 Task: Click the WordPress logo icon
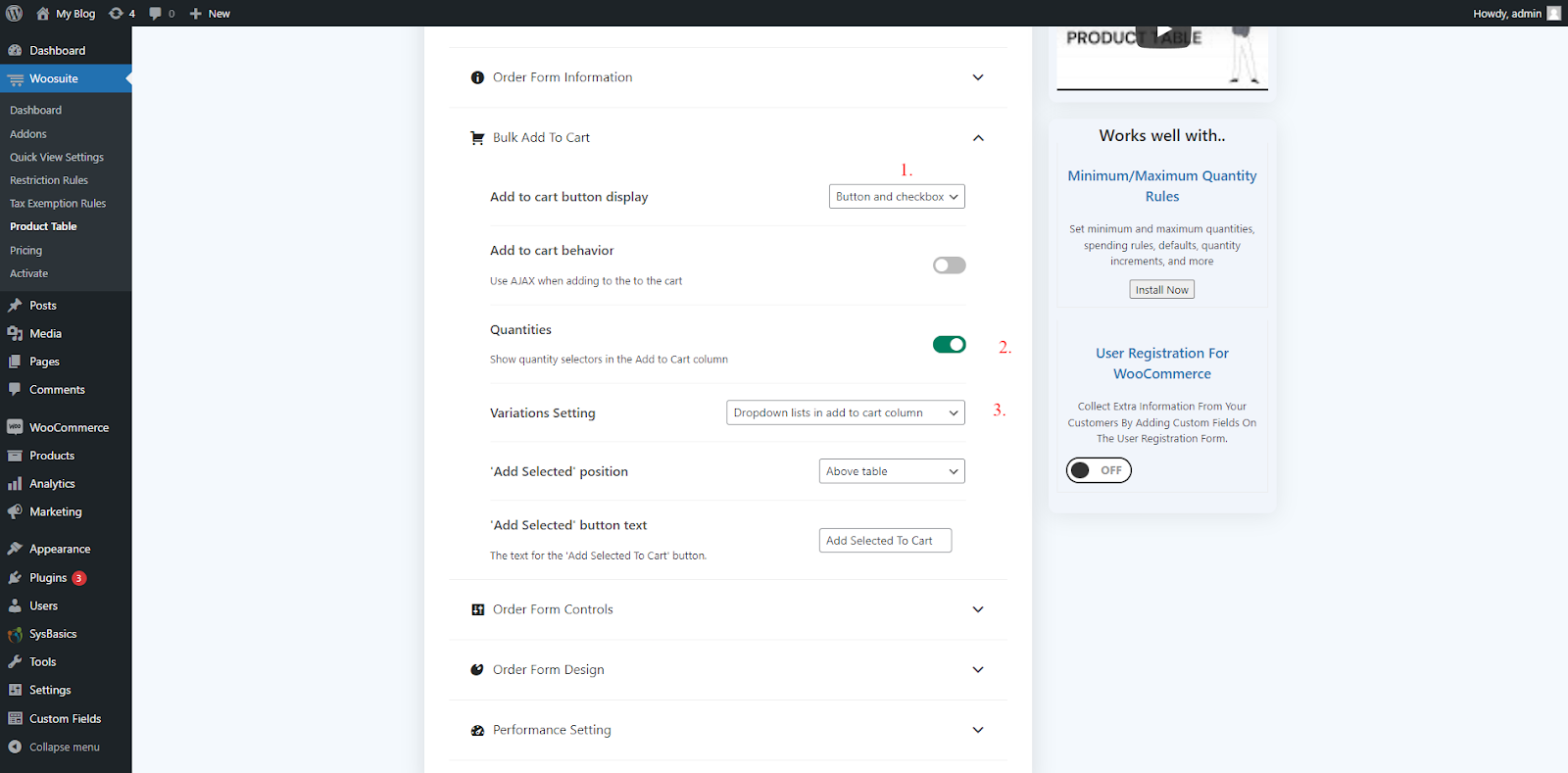click(14, 14)
